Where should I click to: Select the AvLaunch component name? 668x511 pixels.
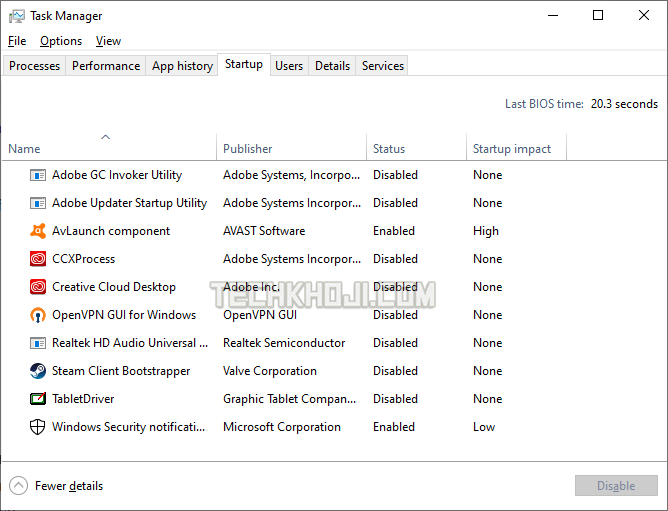pos(111,231)
